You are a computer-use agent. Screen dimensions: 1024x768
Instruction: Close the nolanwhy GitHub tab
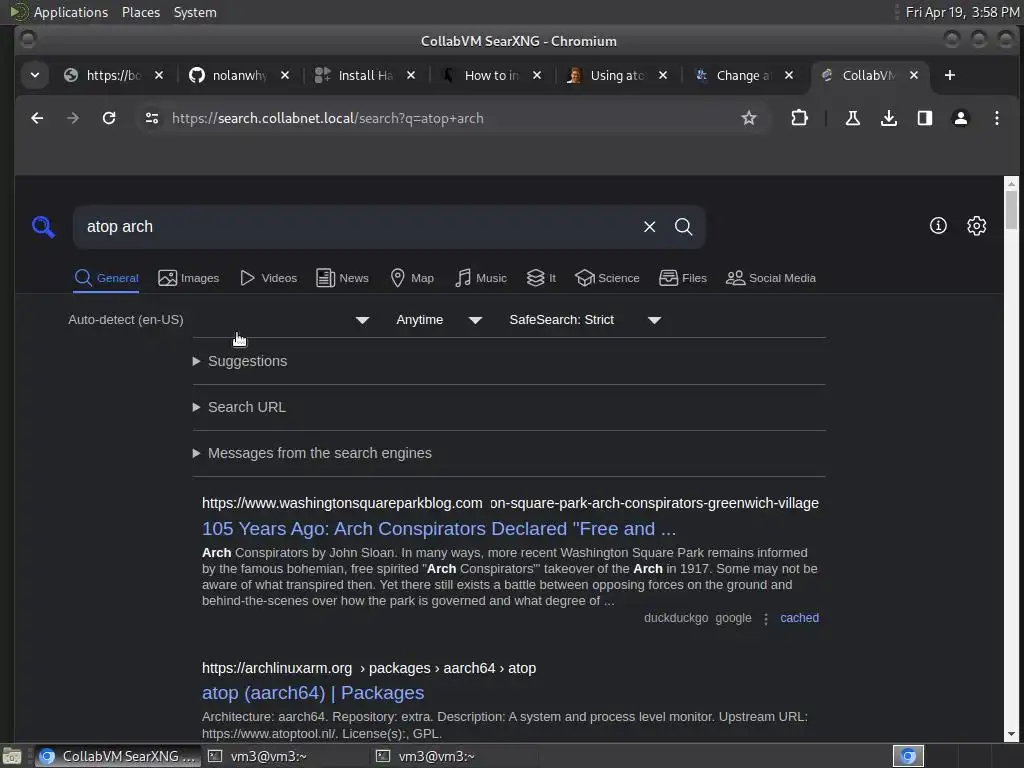(285, 76)
